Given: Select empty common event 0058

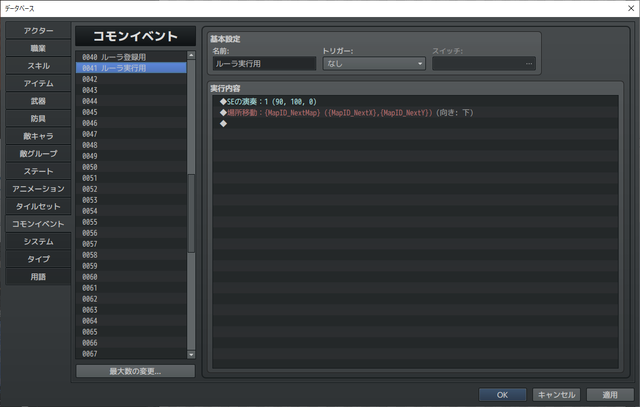Looking at the screenshot, I should (x=131, y=255).
